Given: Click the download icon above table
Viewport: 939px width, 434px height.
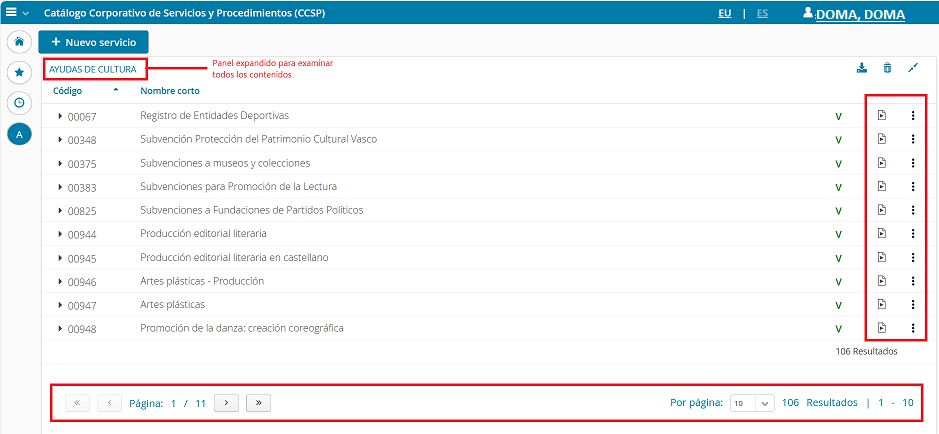Looking at the screenshot, I should pos(862,68).
